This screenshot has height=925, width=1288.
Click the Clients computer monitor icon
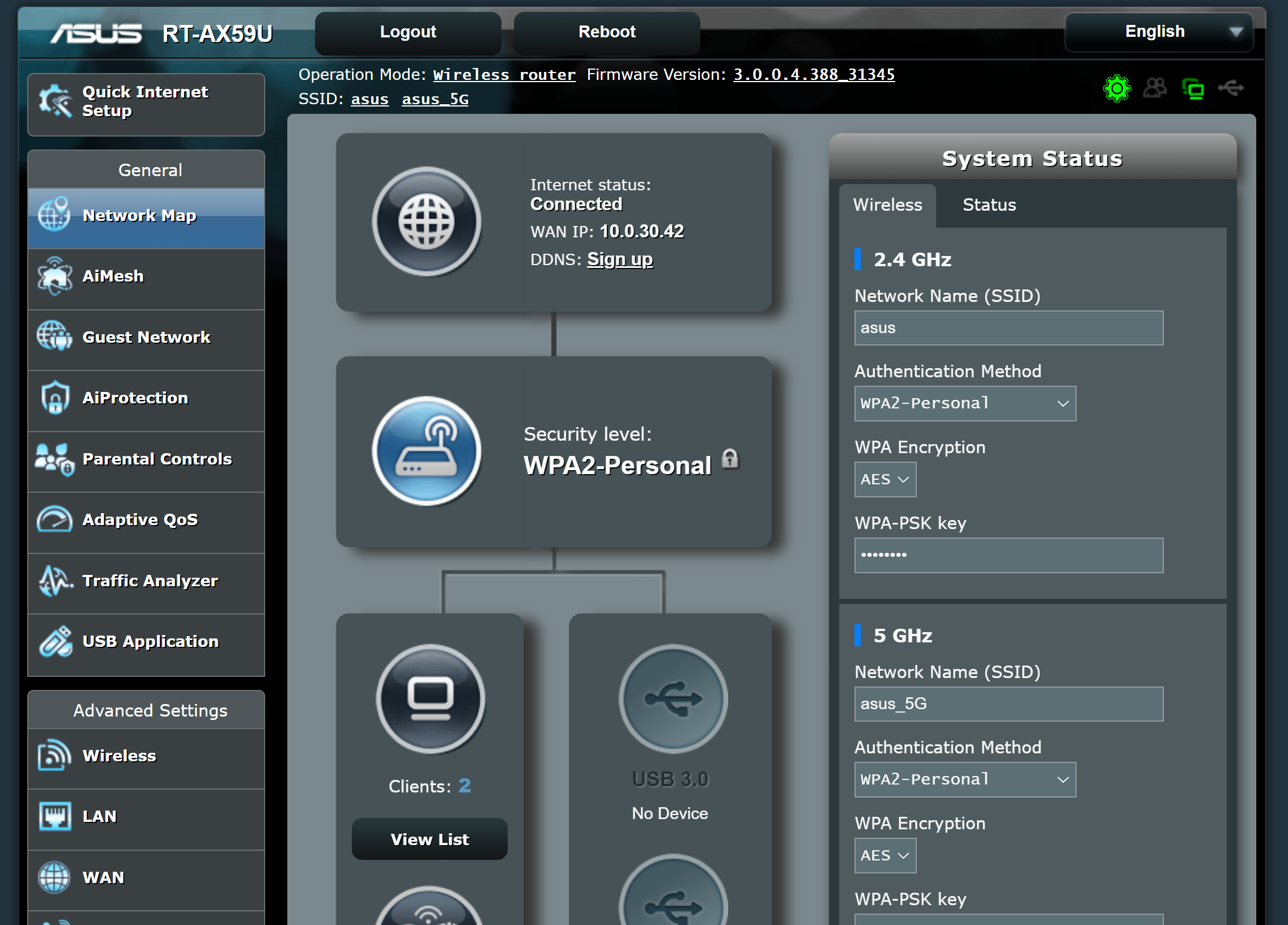[x=431, y=698]
